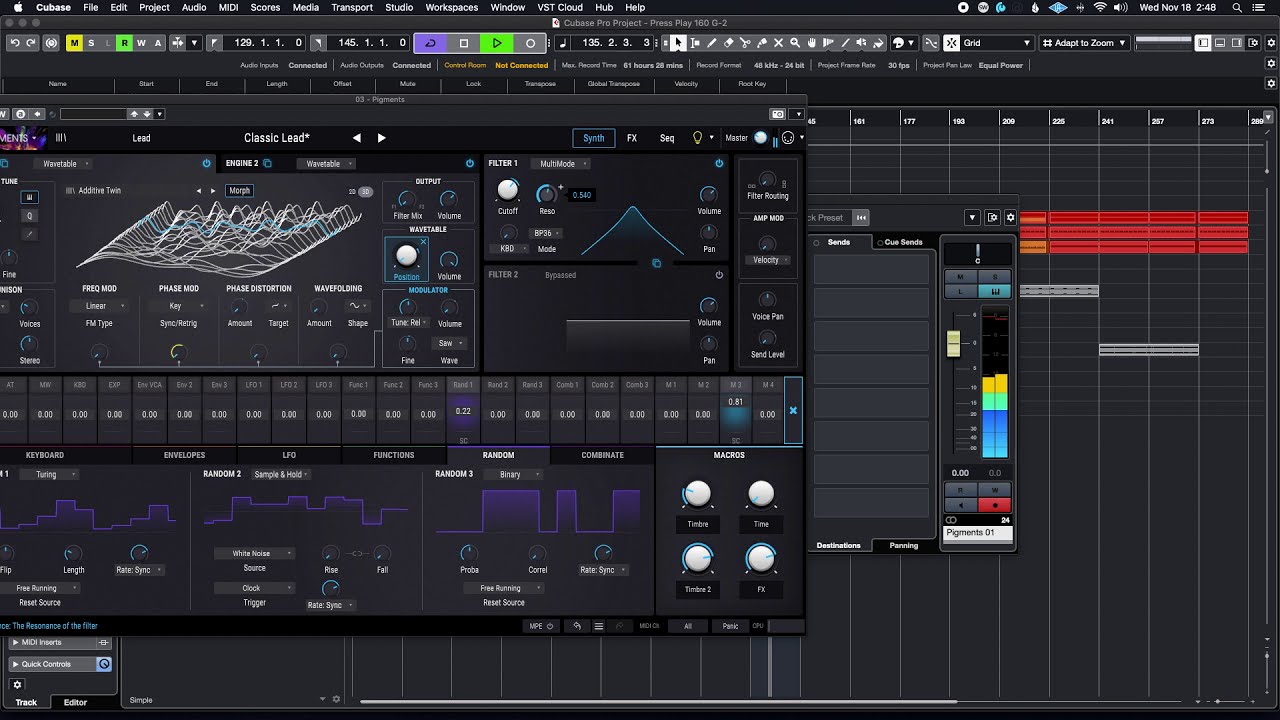Switch to Cue Sends tab
This screenshot has width=1280, height=720.
pyautogui.click(x=900, y=242)
